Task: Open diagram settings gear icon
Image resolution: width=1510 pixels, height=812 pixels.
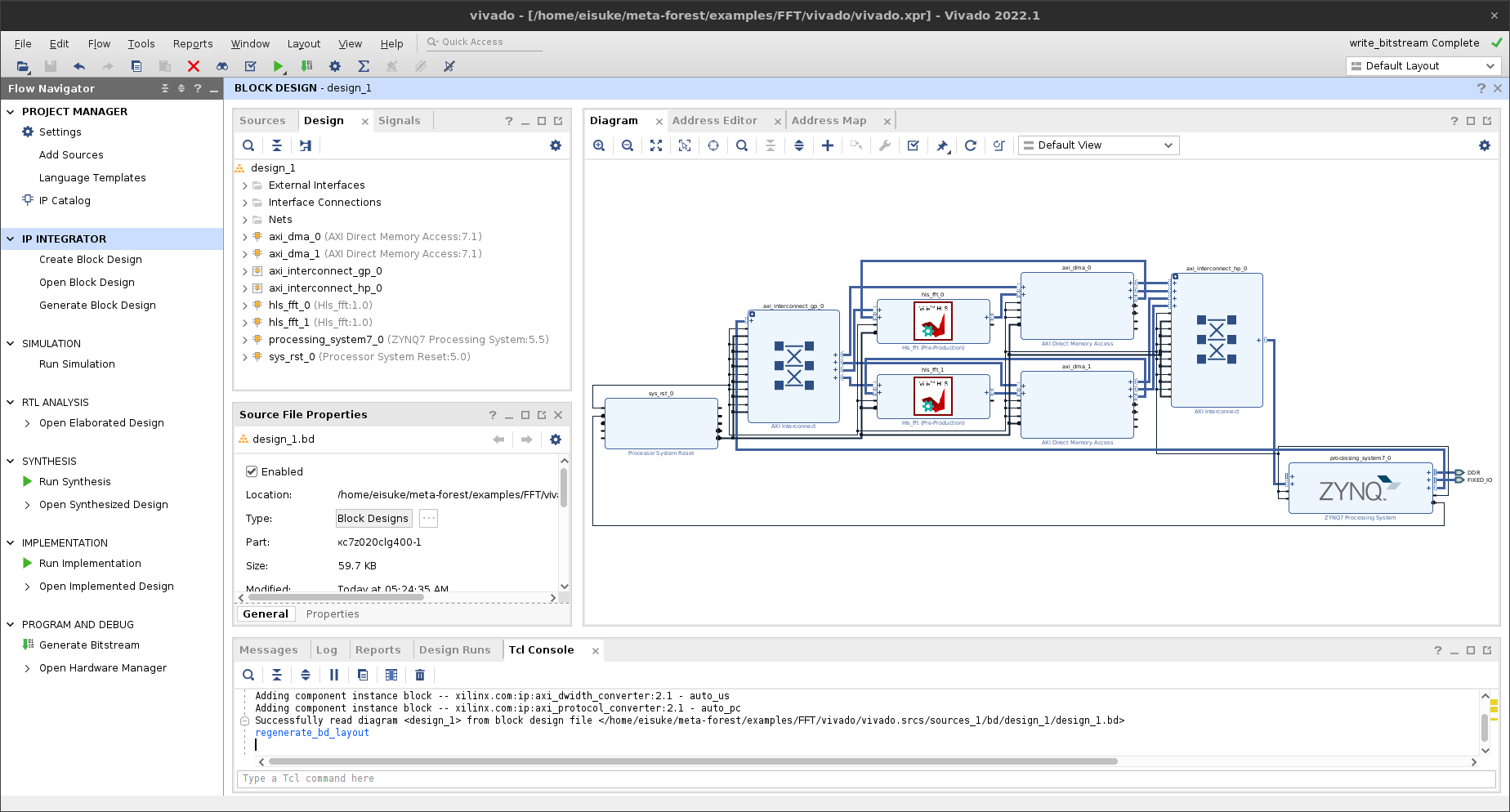Action: coord(1485,145)
